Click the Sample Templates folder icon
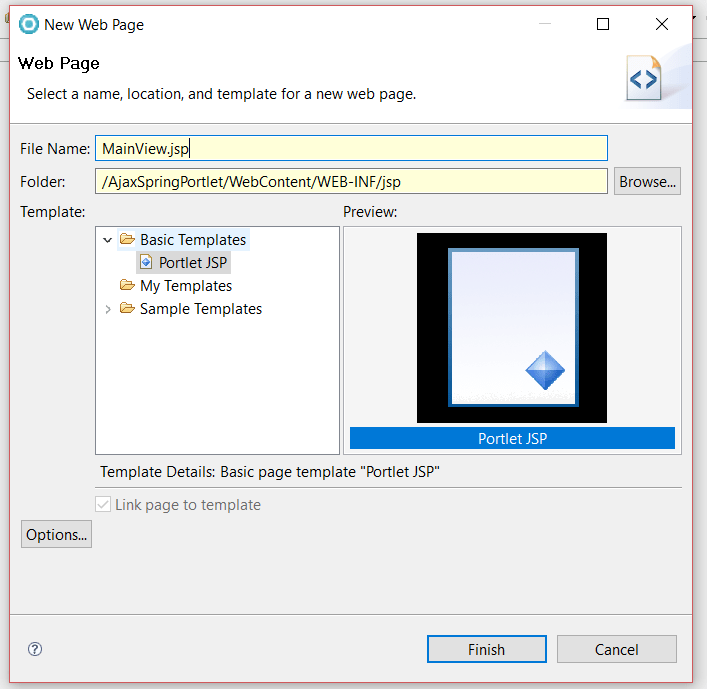Viewport: 707px width, 689px height. (127, 309)
